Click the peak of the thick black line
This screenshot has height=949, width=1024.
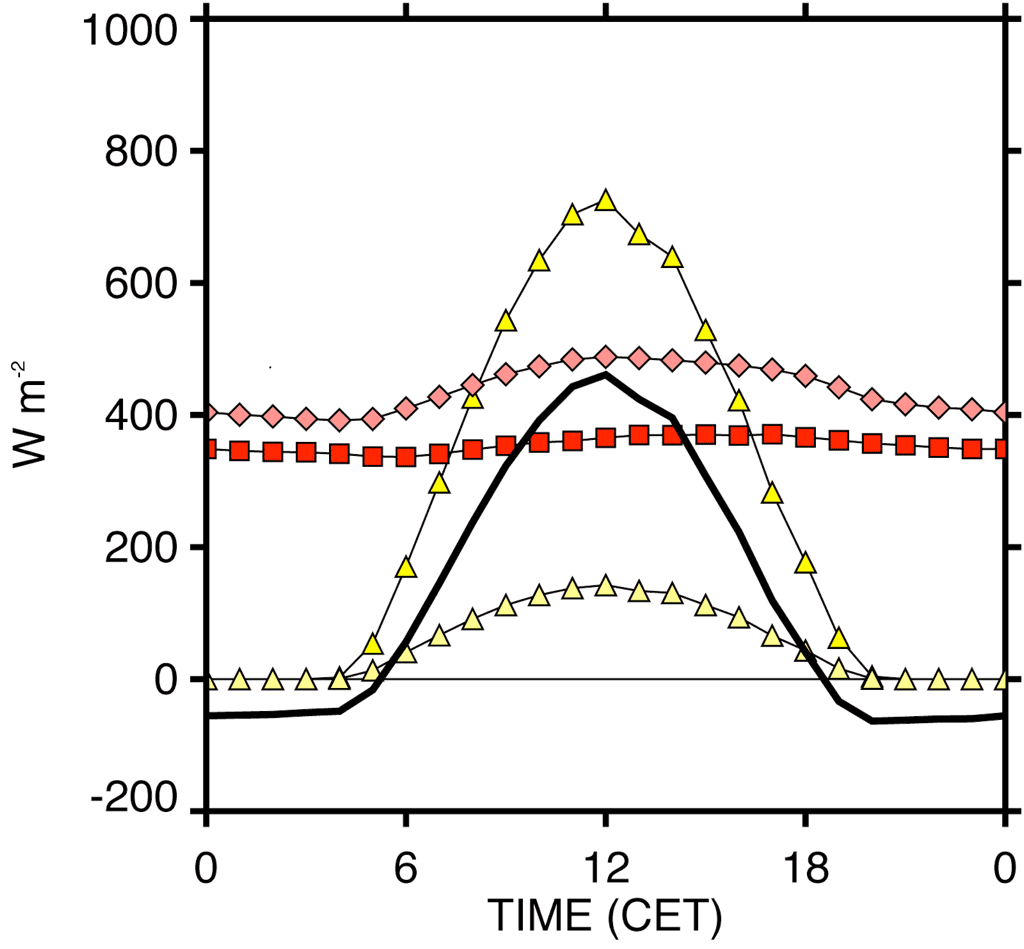(x=605, y=377)
